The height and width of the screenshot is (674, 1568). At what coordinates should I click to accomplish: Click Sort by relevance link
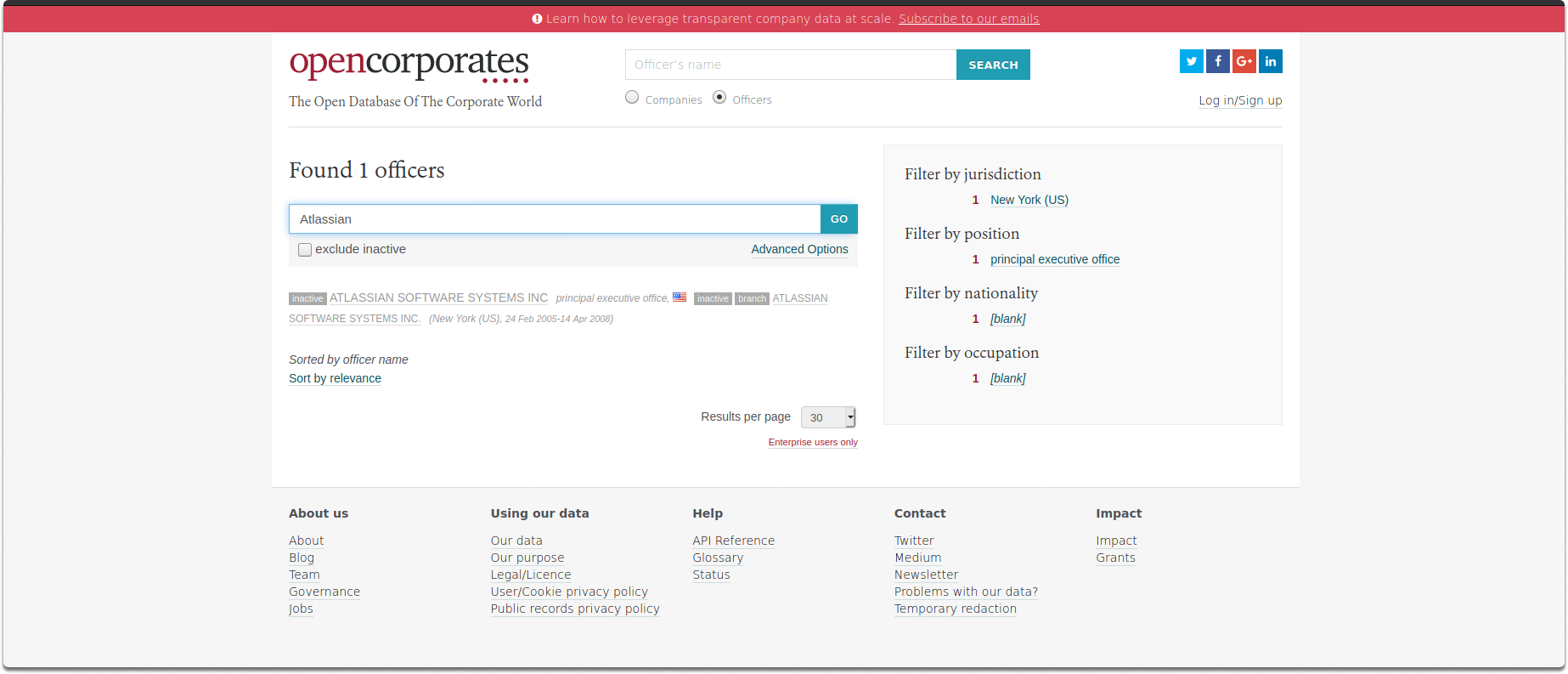(335, 378)
